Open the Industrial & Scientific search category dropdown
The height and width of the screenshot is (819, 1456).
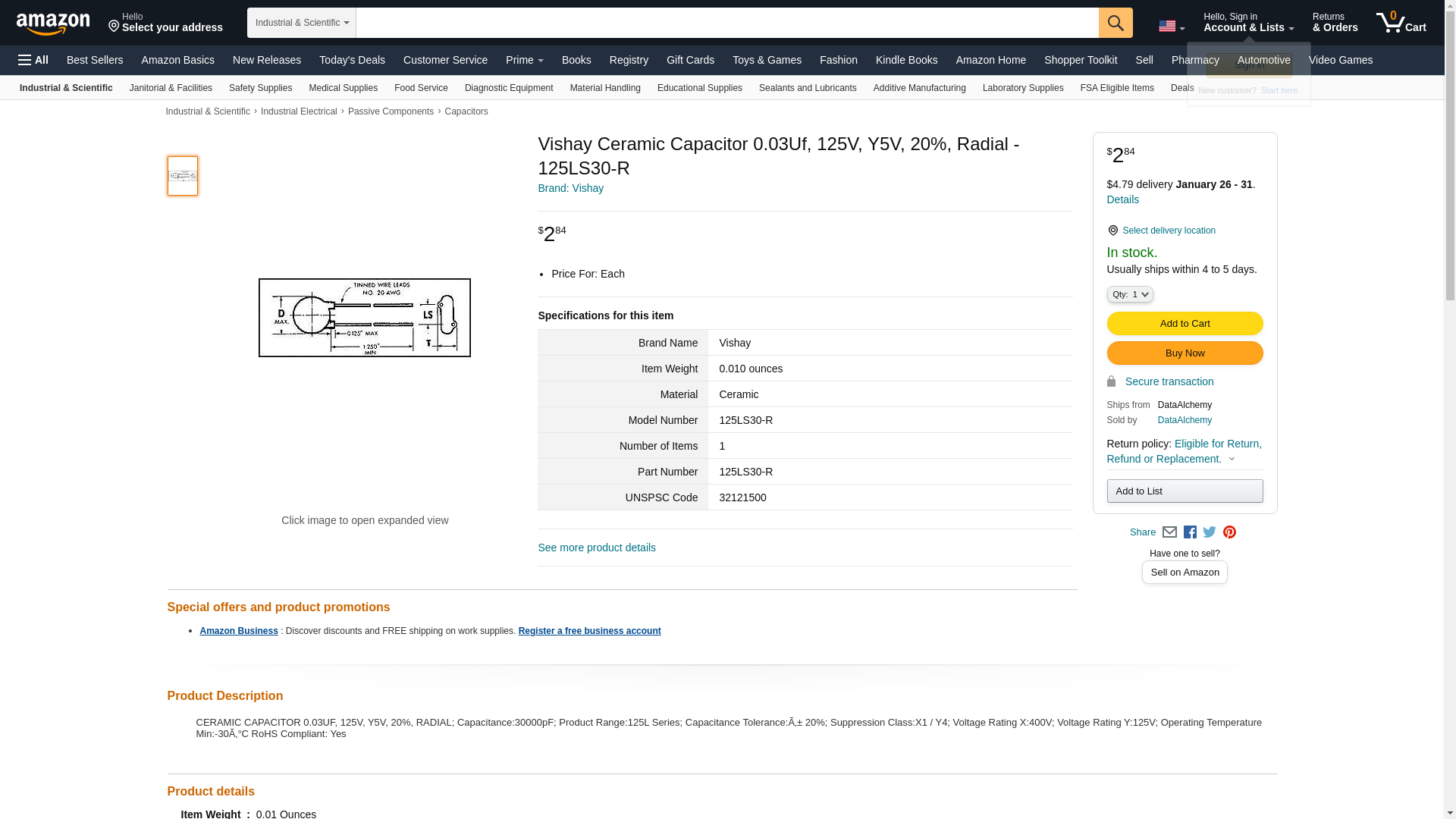[x=302, y=23]
